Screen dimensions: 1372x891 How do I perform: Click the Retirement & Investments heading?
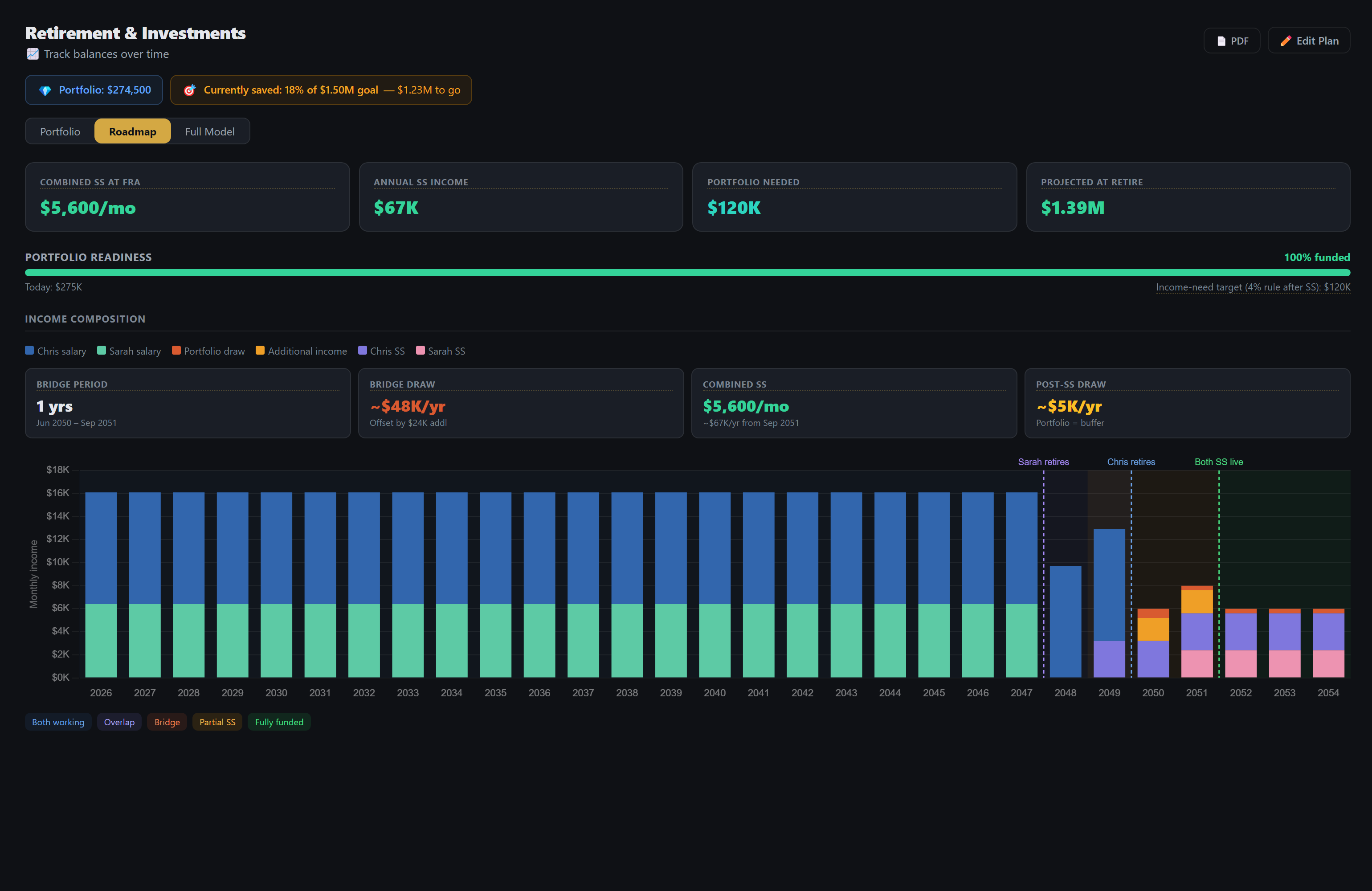point(135,33)
